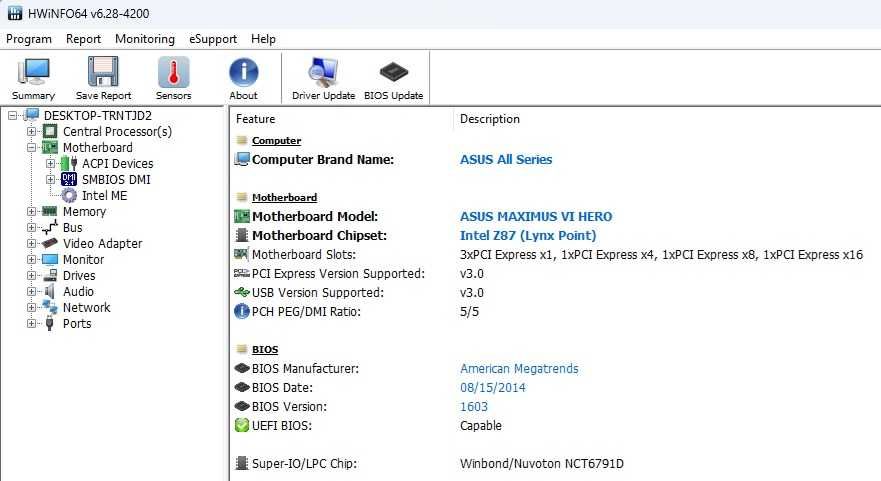
Task: Click the American Megatrends link
Action: (519, 369)
